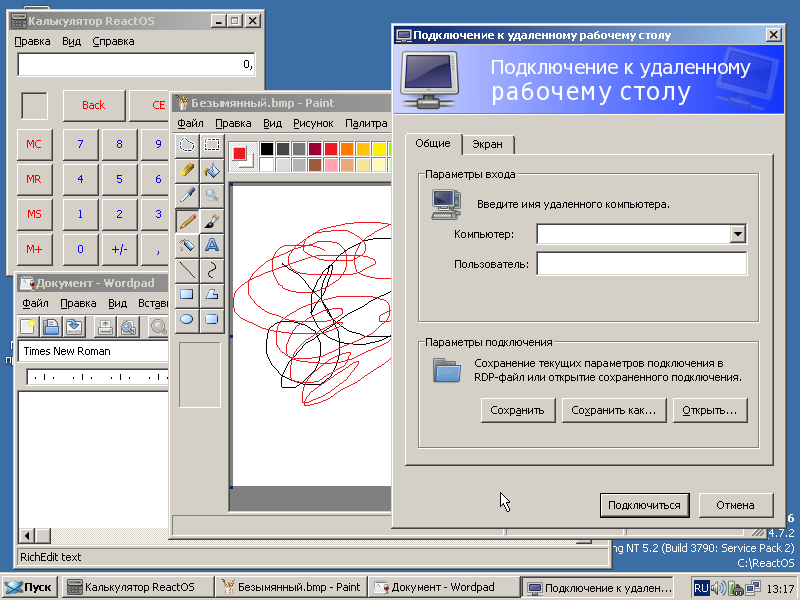Click the Отмена button
Image resolution: width=800 pixels, height=600 pixels.
(735, 505)
